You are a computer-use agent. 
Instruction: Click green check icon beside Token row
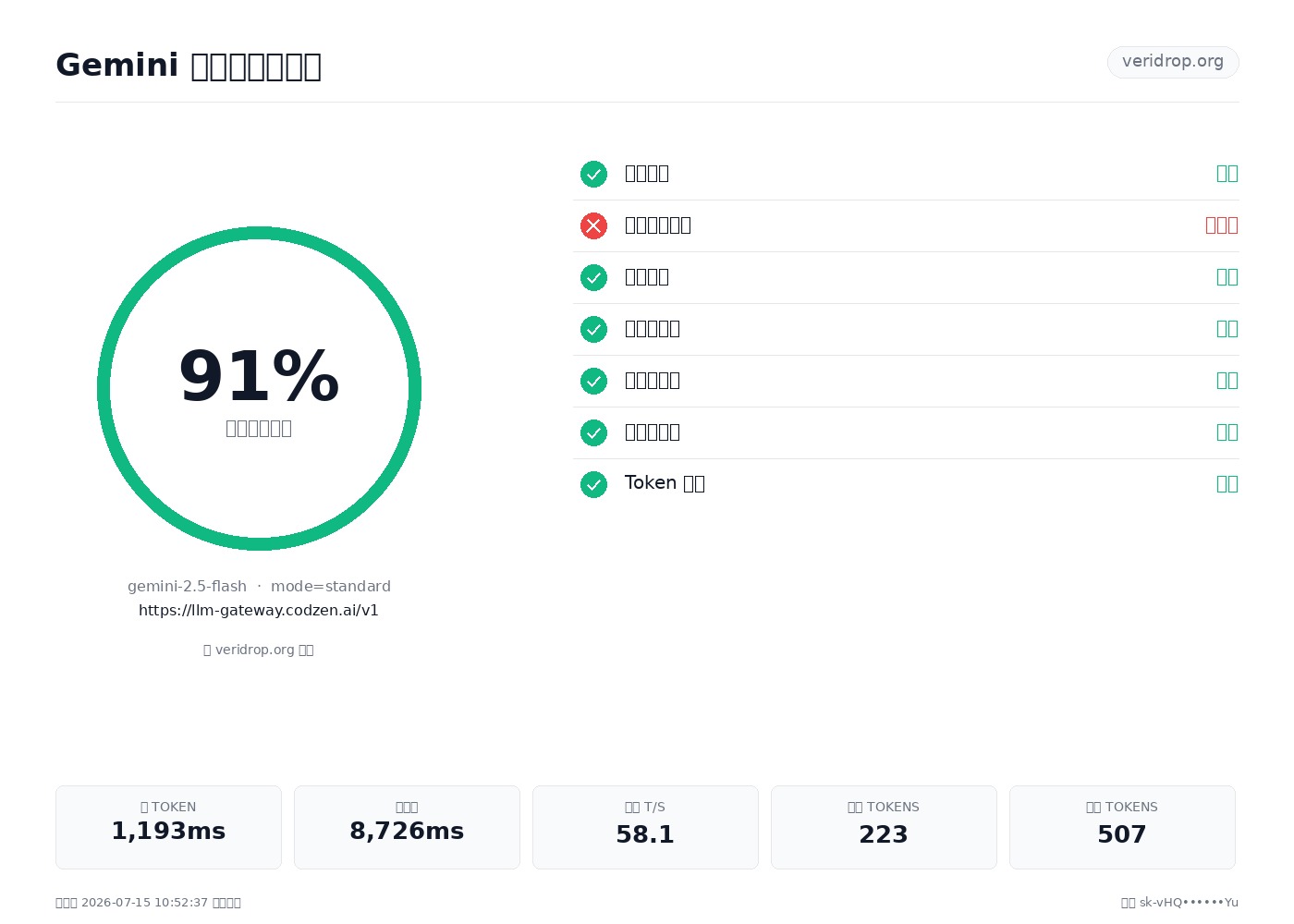593,484
